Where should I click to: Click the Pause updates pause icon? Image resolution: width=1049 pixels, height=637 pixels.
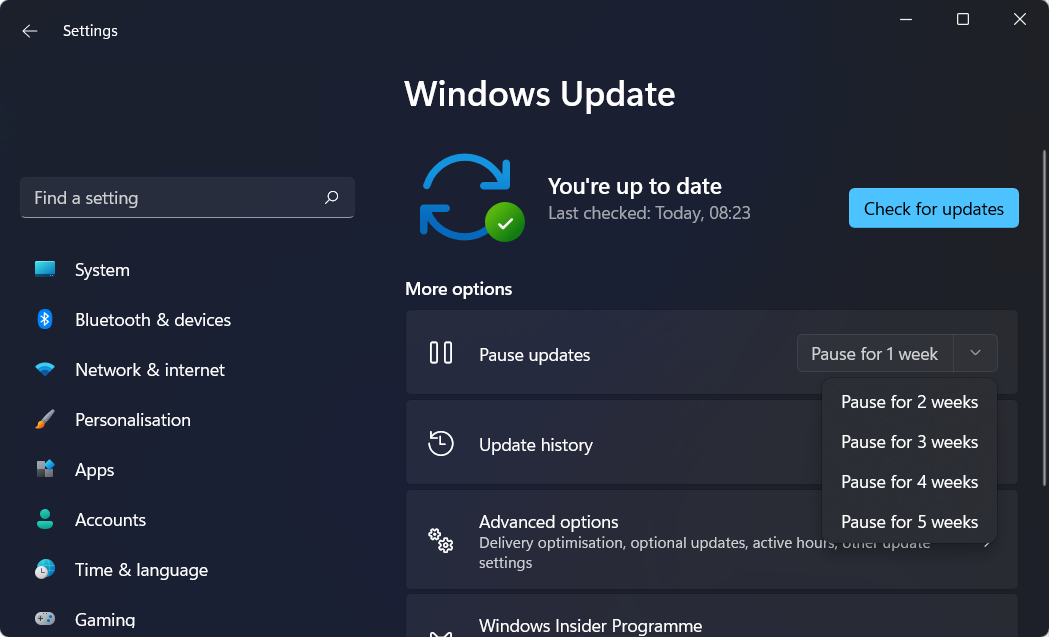(440, 353)
